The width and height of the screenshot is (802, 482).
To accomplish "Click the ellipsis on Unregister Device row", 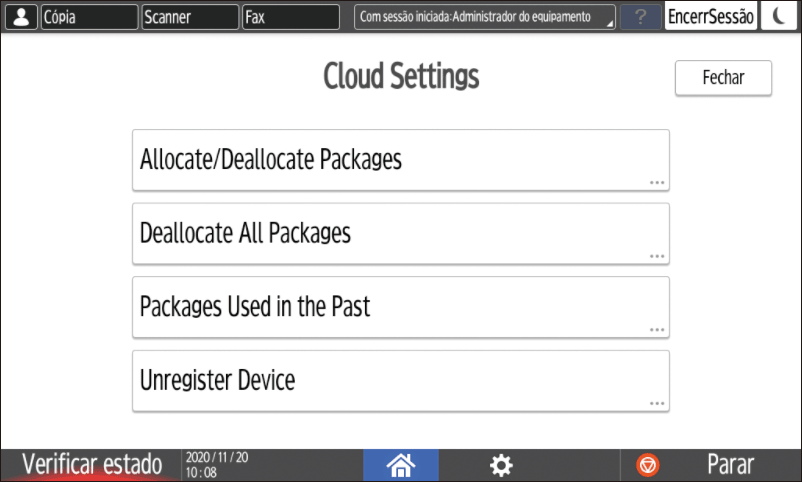I will [x=656, y=403].
